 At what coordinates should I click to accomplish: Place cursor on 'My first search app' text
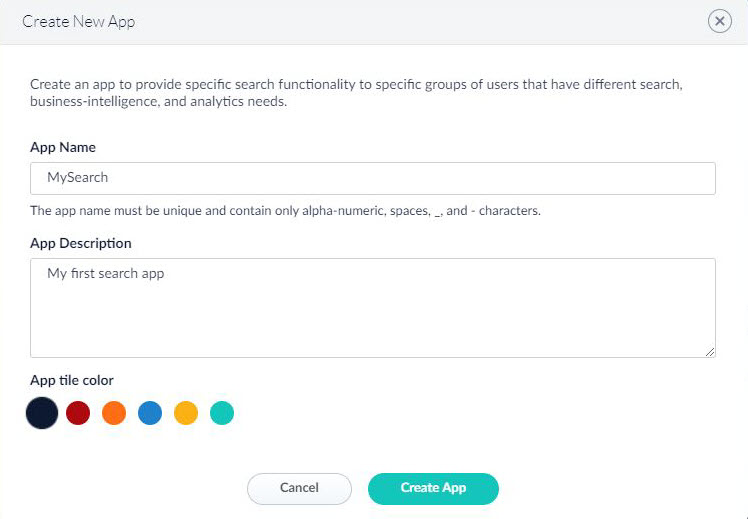coord(105,273)
